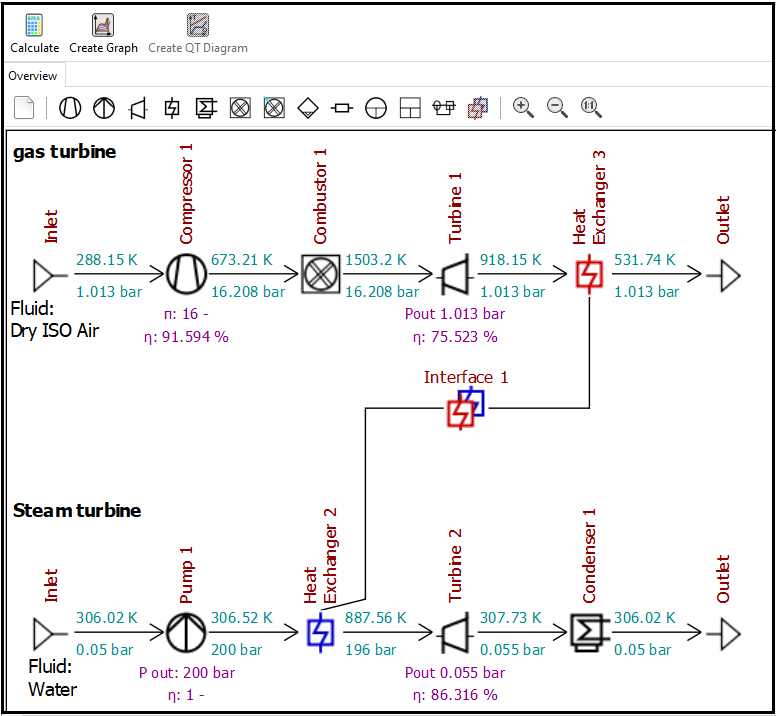Pick the condenser toolbar icon
Viewport: 776px width, 716px height.
click(206, 108)
